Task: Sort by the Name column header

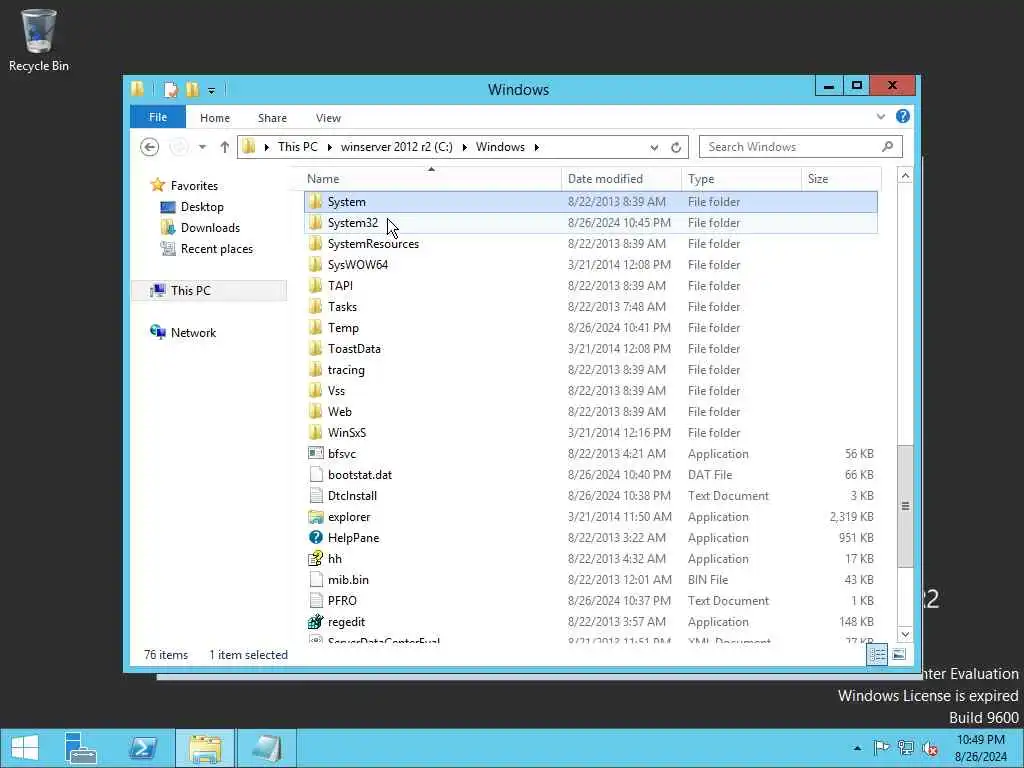Action: [431, 179]
